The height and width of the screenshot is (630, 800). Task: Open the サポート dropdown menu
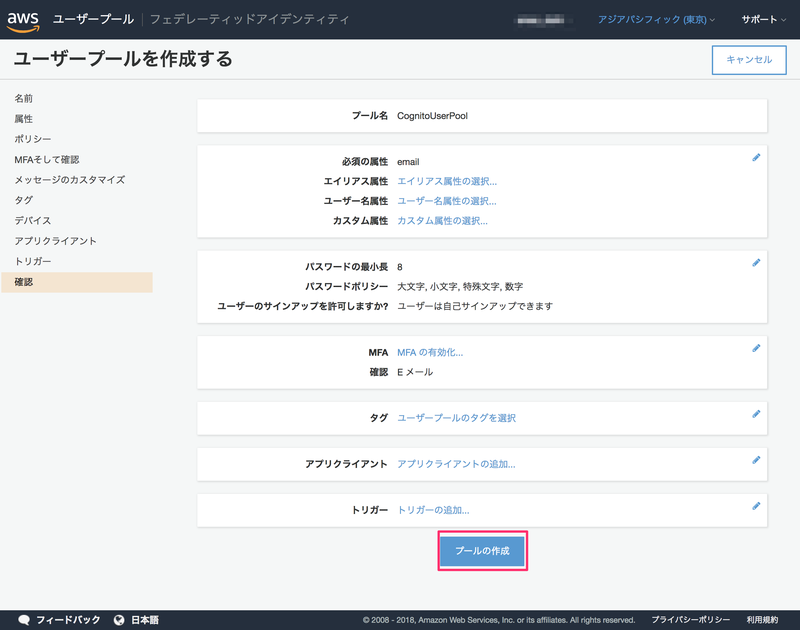pos(763,19)
